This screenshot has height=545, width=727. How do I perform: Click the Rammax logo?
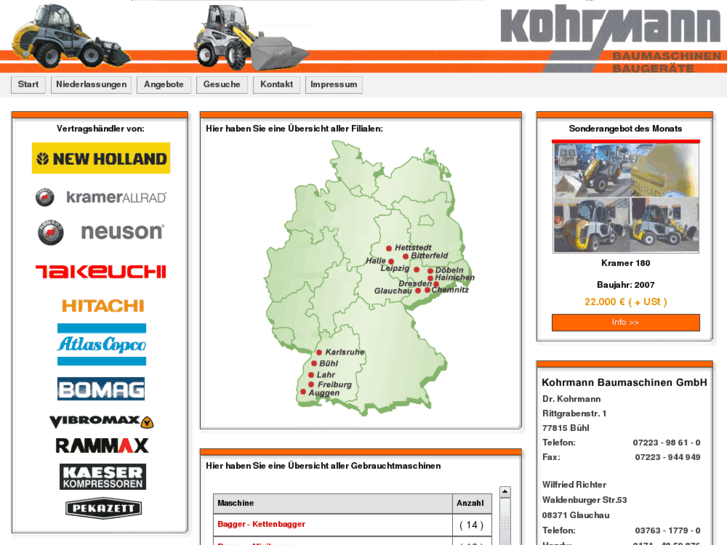coord(102,446)
